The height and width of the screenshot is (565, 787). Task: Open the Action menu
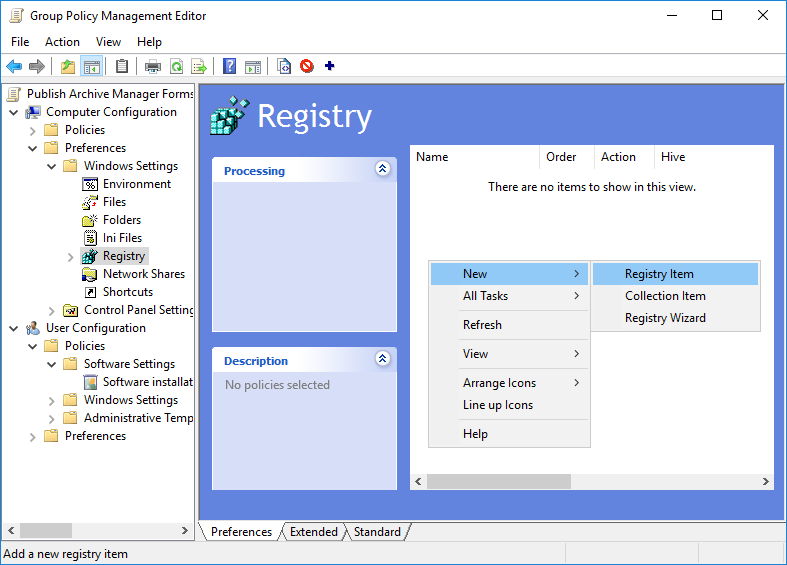pyautogui.click(x=62, y=42)
